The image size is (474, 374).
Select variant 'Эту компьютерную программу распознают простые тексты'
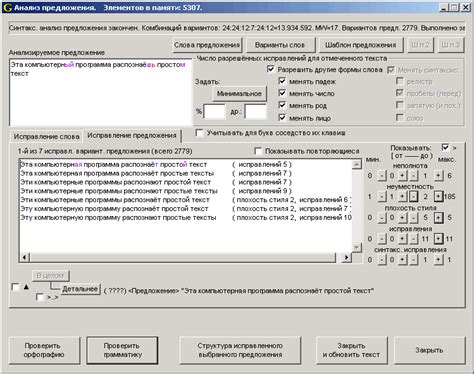point(185,218)
